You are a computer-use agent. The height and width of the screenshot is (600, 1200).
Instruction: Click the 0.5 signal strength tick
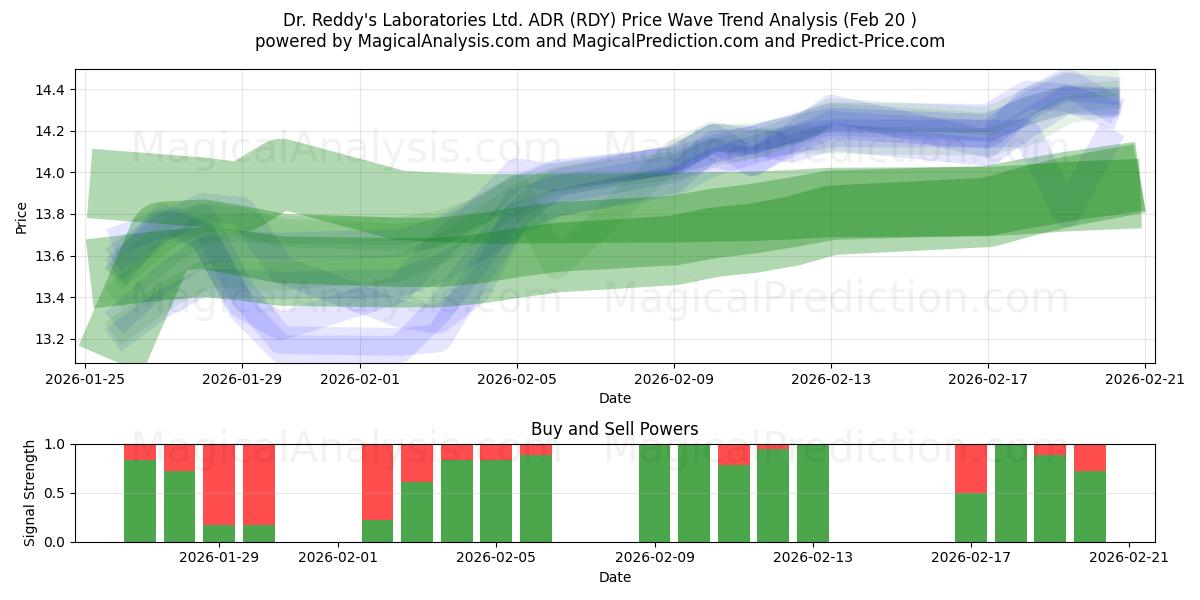(x=56, y=493)
